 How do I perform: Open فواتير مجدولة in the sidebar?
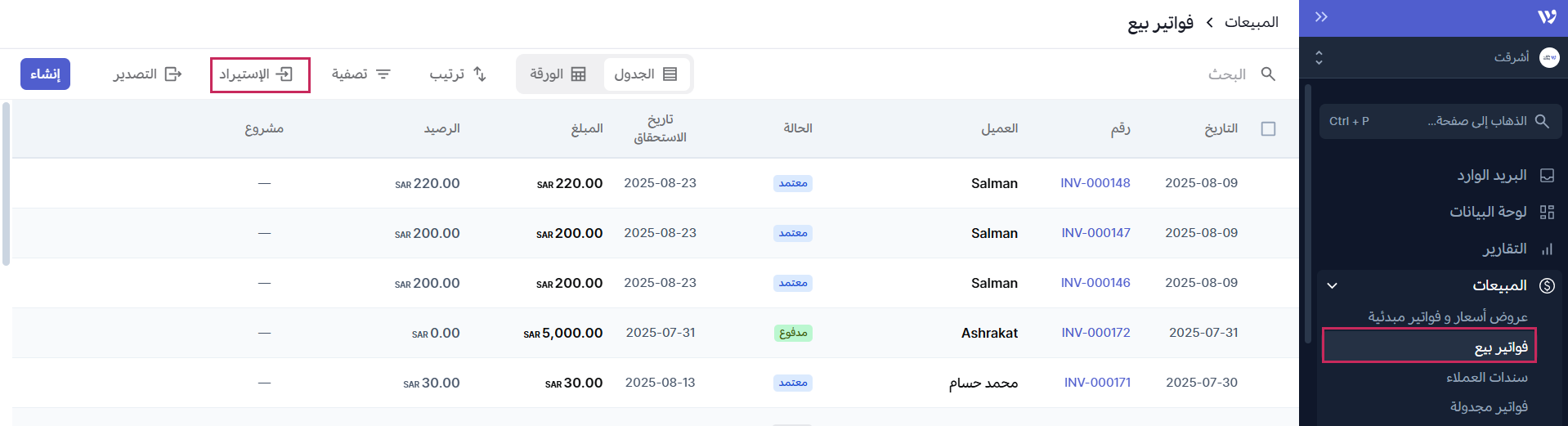[1489, 406]
